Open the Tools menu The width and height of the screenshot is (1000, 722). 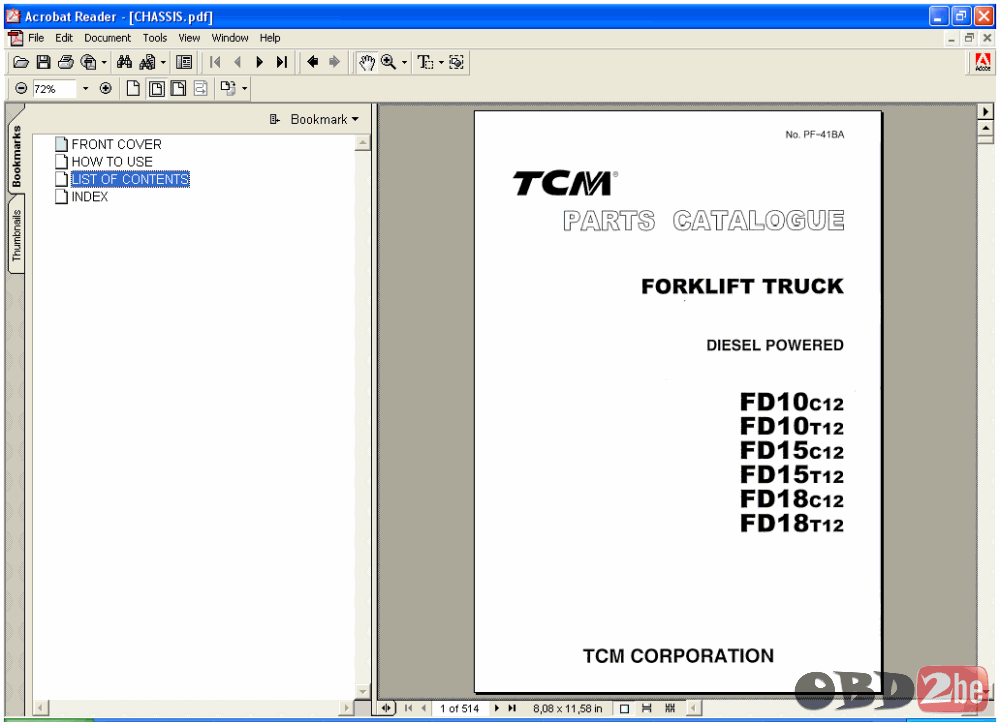(154, 38)
